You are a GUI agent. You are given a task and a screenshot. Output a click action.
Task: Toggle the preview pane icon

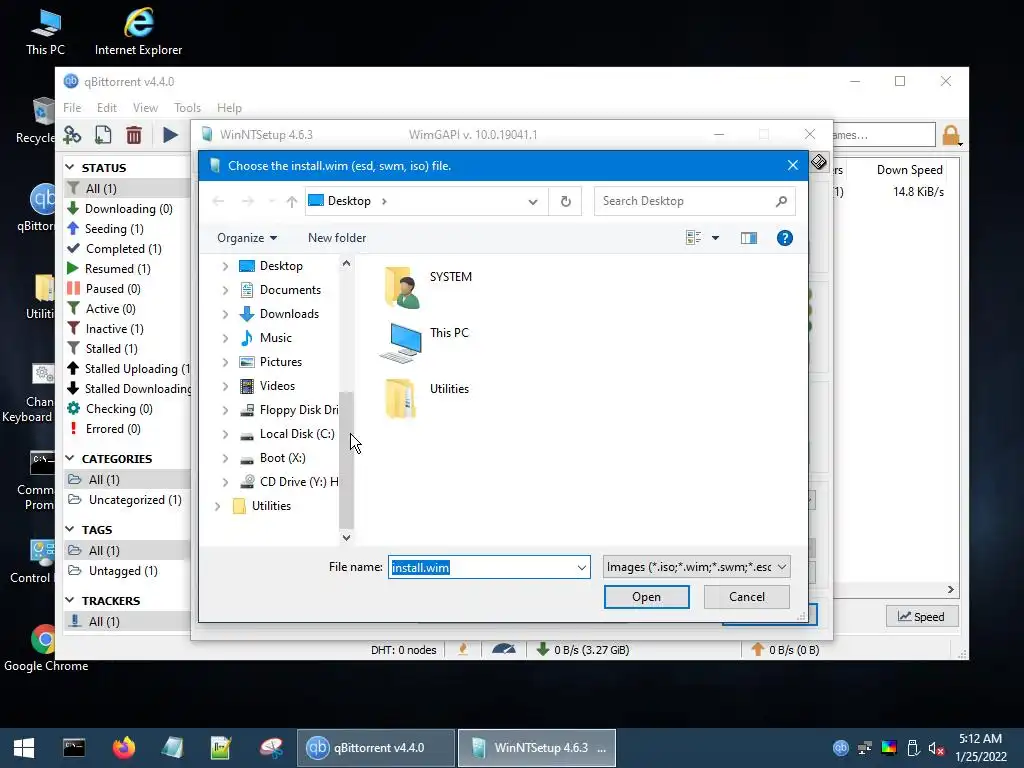click(x=748, y=238)
